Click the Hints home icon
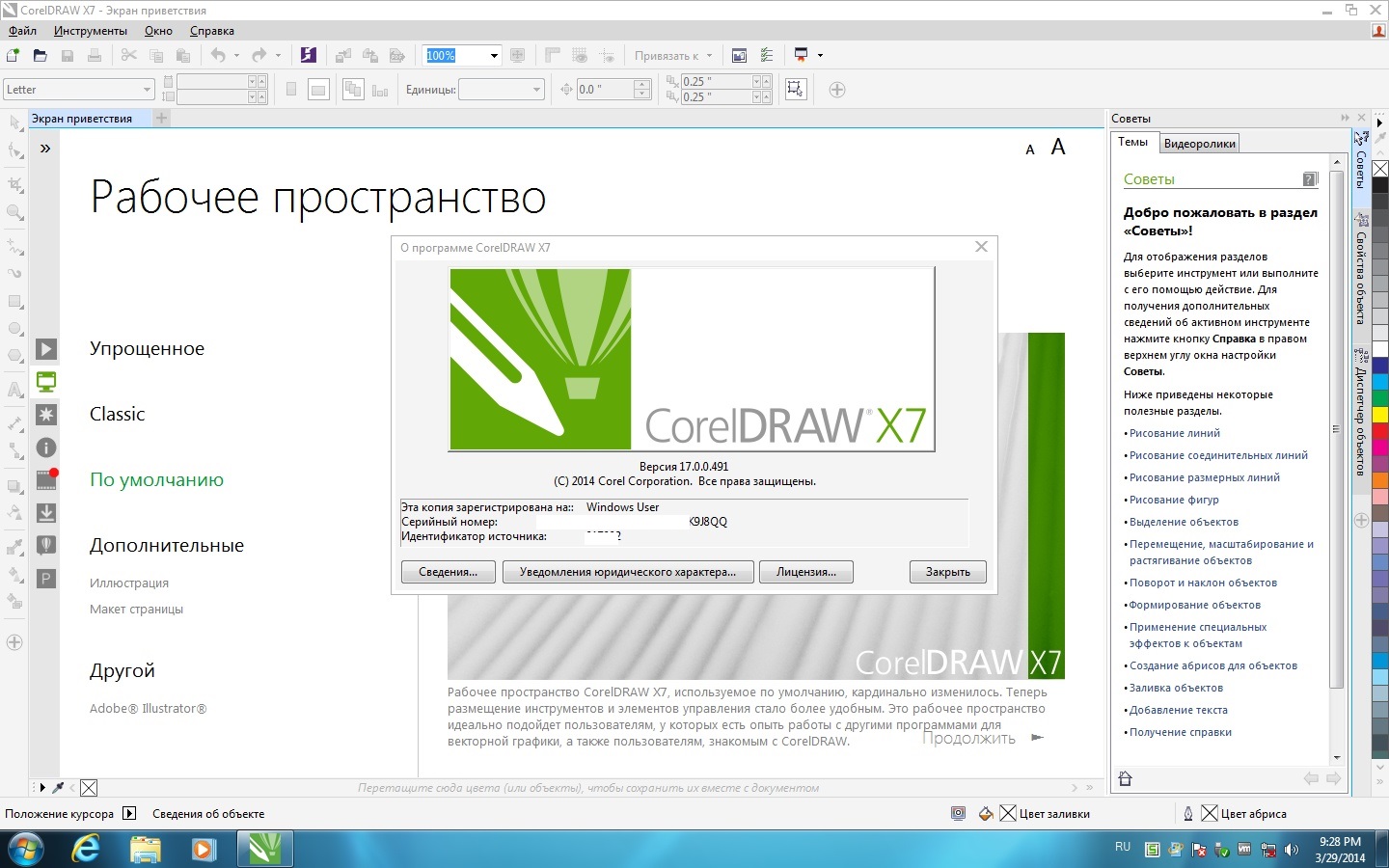 (x=1125, y=778)
